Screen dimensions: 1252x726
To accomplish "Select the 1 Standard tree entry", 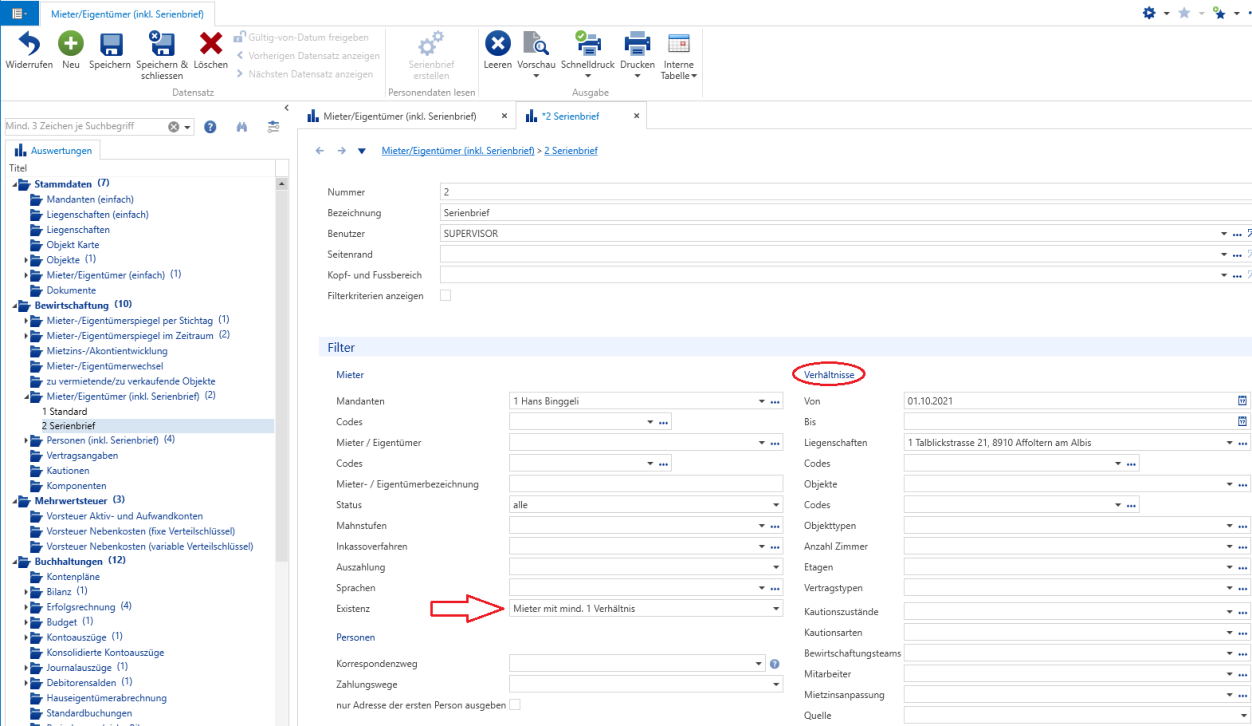I will (65, 411).
